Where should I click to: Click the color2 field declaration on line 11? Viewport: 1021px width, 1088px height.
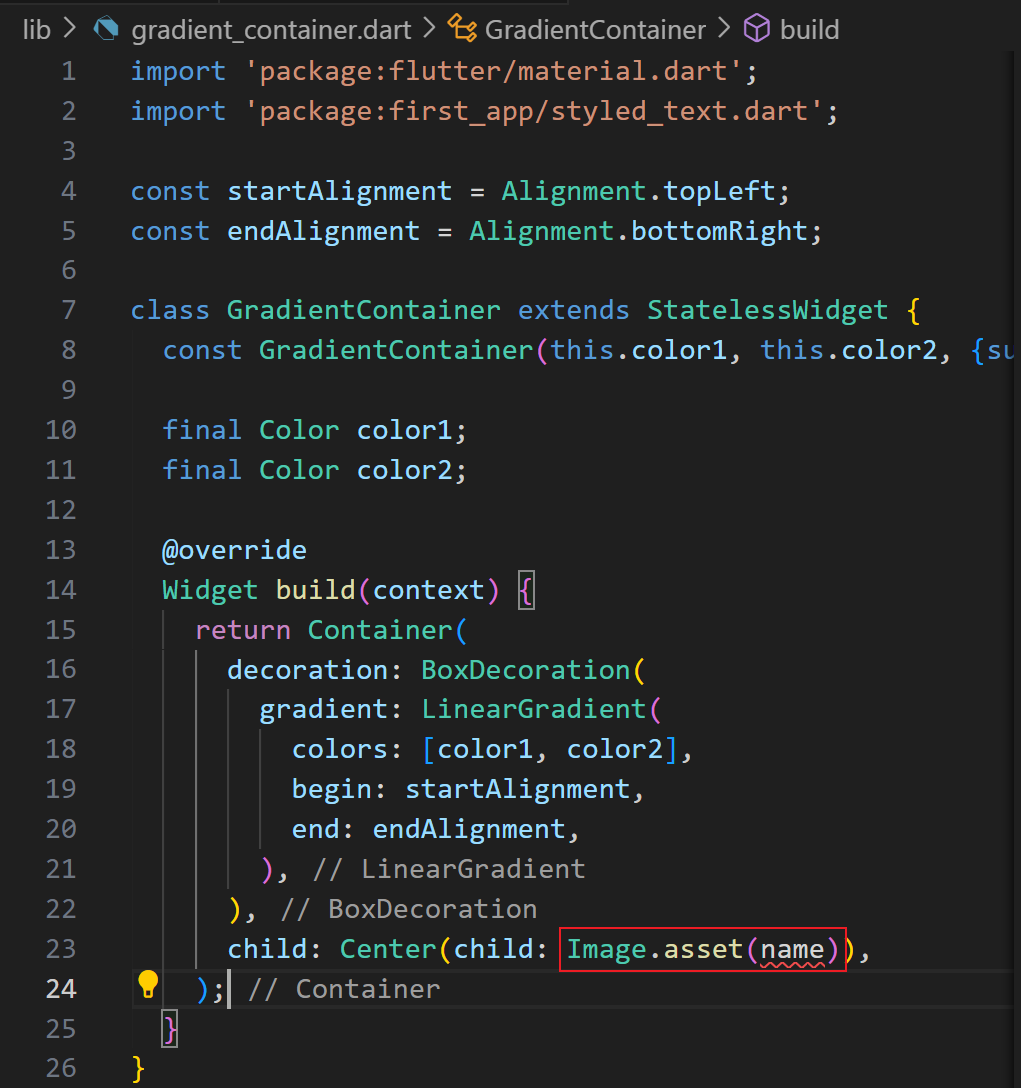point(405,470)
